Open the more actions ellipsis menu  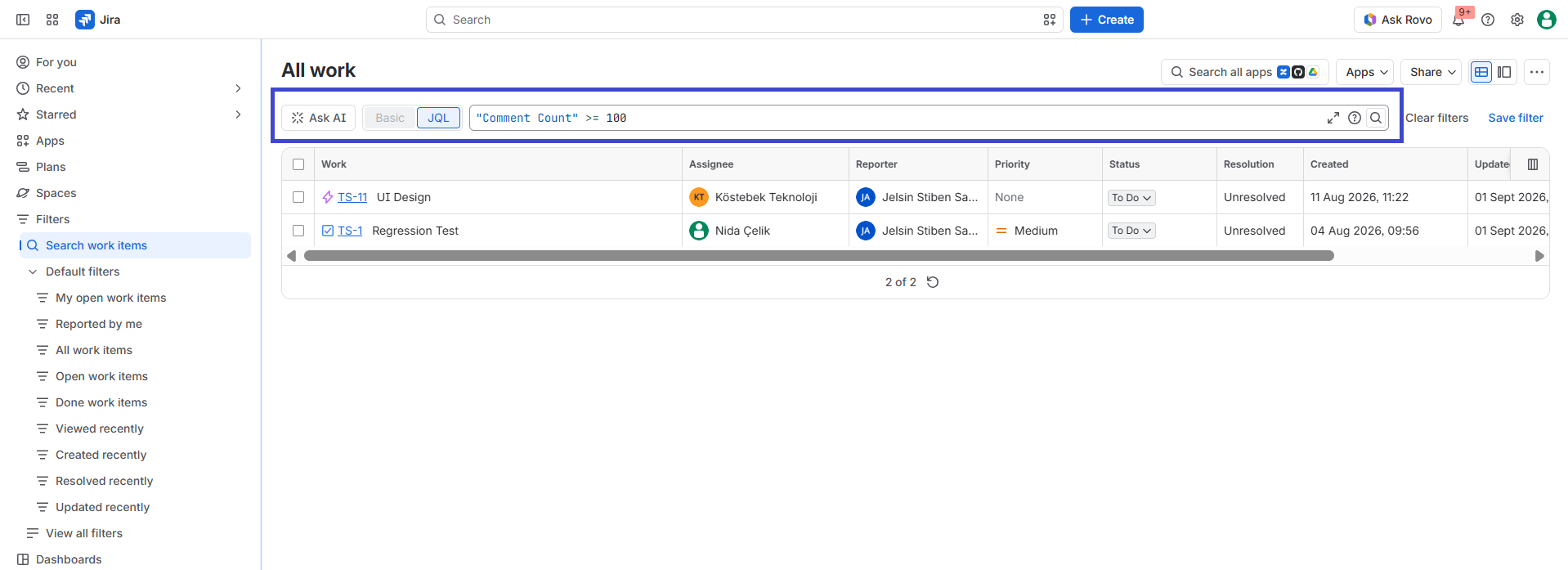point(1537,72)
